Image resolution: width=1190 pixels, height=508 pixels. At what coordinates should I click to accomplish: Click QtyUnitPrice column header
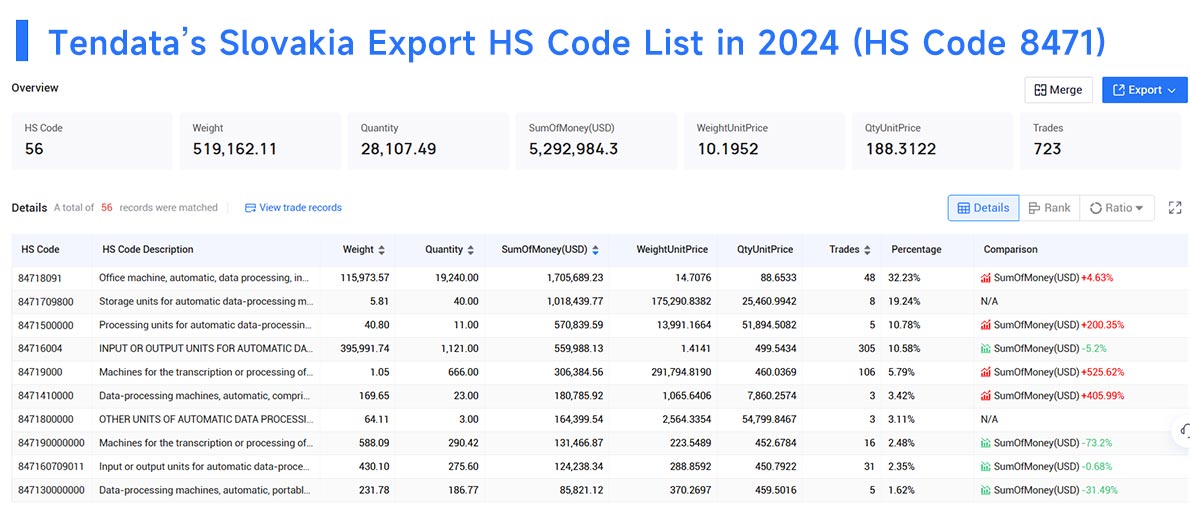pyautogui.click(x=765, y=249)
